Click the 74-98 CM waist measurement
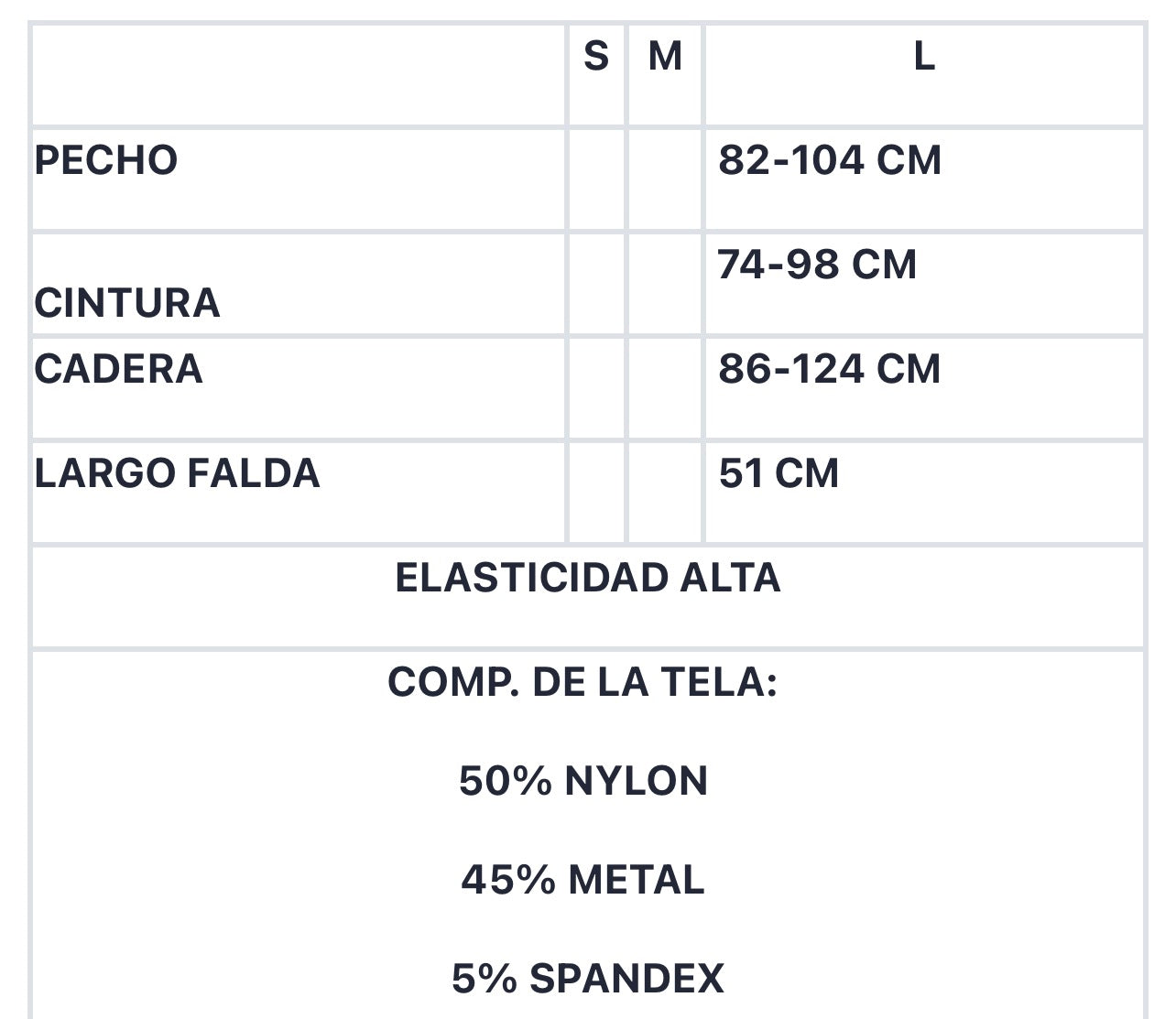Image resolution: width=1176 pixels, height=1019 pixels. [817, 265]
